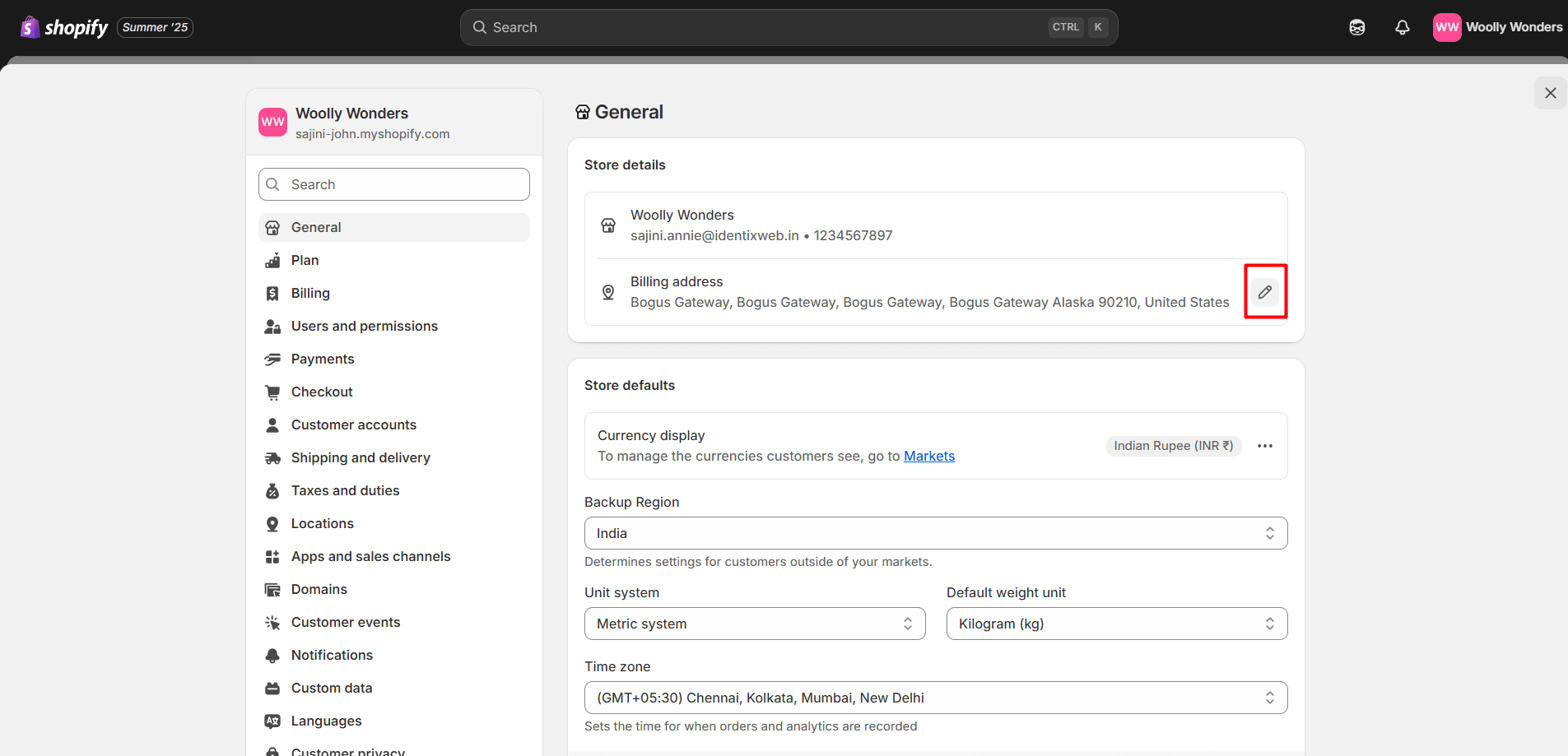
Task: Click the Customer events cursor icon
Action: coord(272,623)
